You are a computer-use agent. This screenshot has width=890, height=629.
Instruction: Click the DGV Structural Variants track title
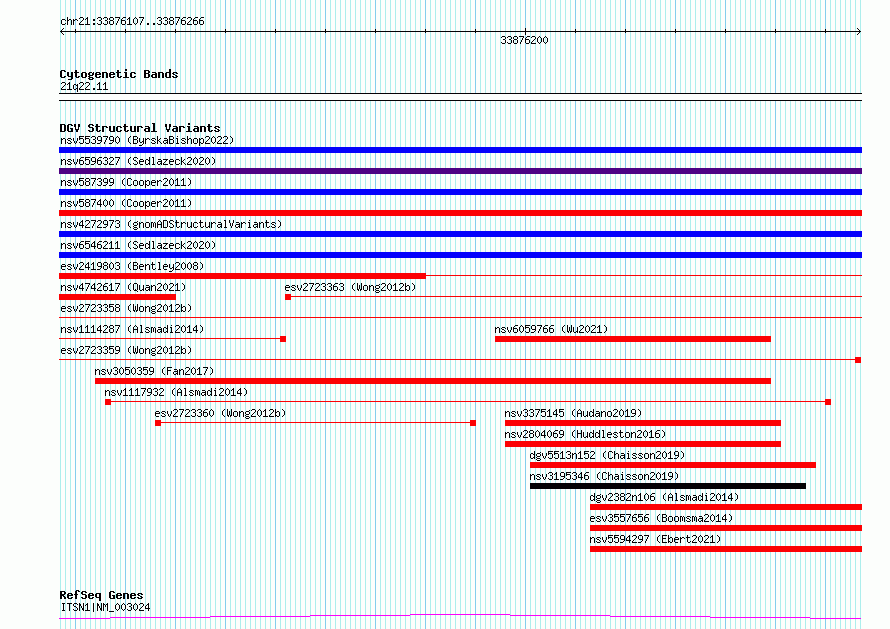(x=140, y=128)
